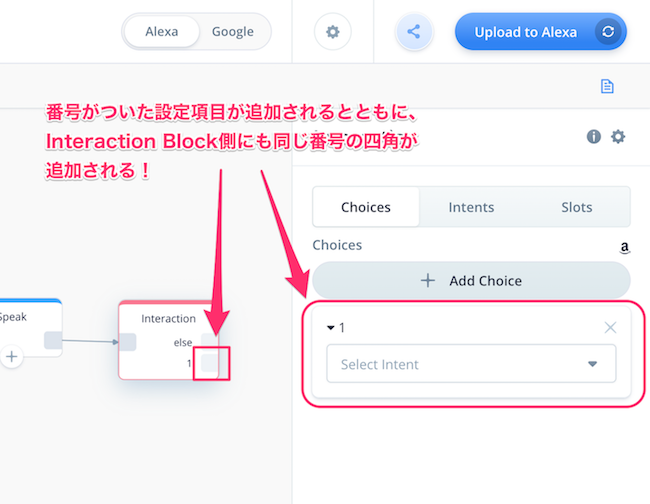Click the info icon in block panel
The image size is (650, 504).
pyautogui.click(x=594, y=136)
